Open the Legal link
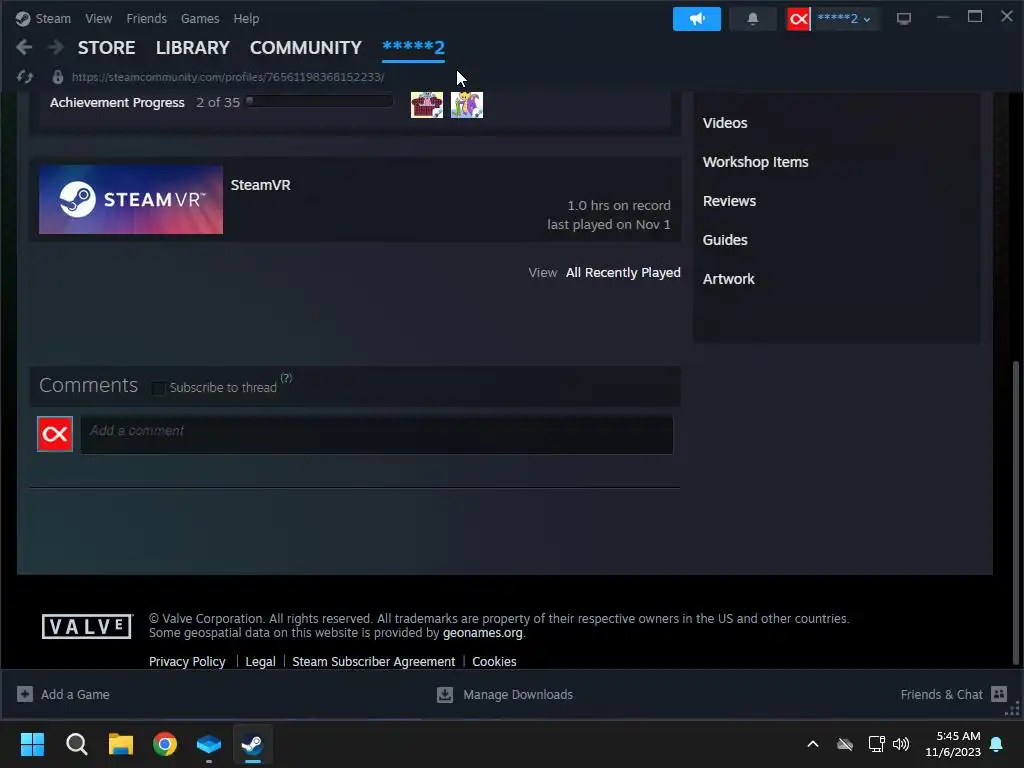Viewport: 1024px width, 768px height. (x=261, y=662)
